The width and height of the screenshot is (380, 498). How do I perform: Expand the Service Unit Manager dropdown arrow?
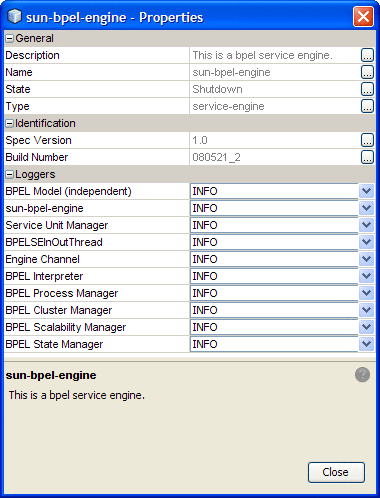click(366, 225)
